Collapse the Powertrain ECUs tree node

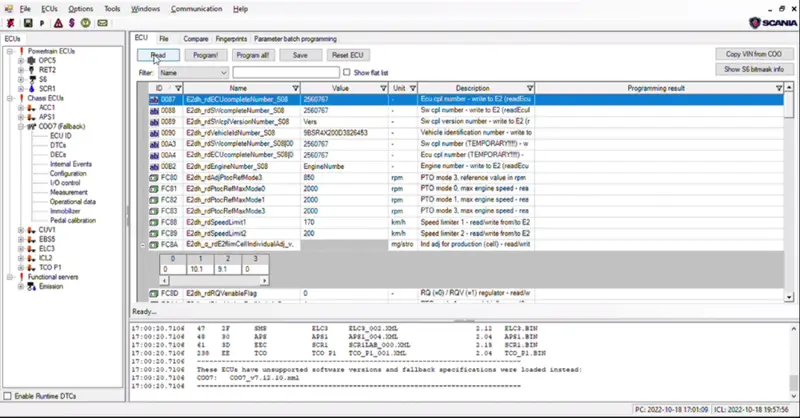coord(10,51)
